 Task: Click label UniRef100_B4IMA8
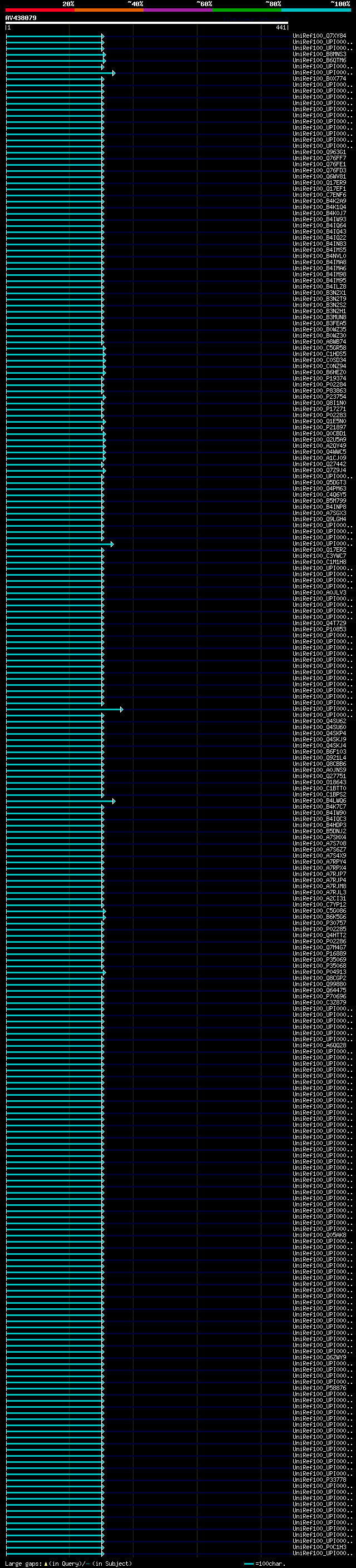(x=319, y=263)
